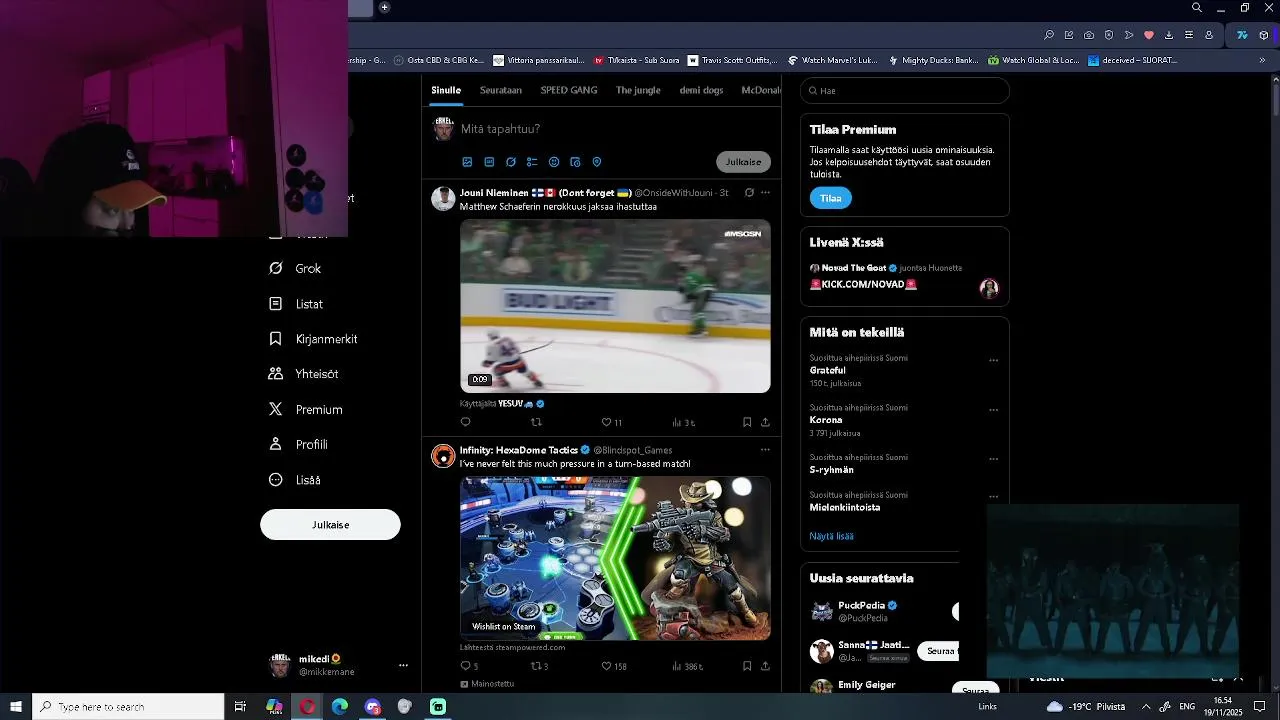This screenshot has width=1280, height=720.
Task: Open options for the S-ryhmän trend
Action: coord(993,459)
